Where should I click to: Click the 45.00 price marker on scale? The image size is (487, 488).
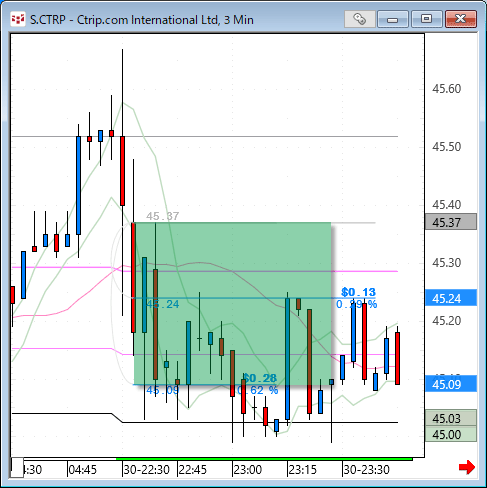pyautogui.click(x=451, y=434)
